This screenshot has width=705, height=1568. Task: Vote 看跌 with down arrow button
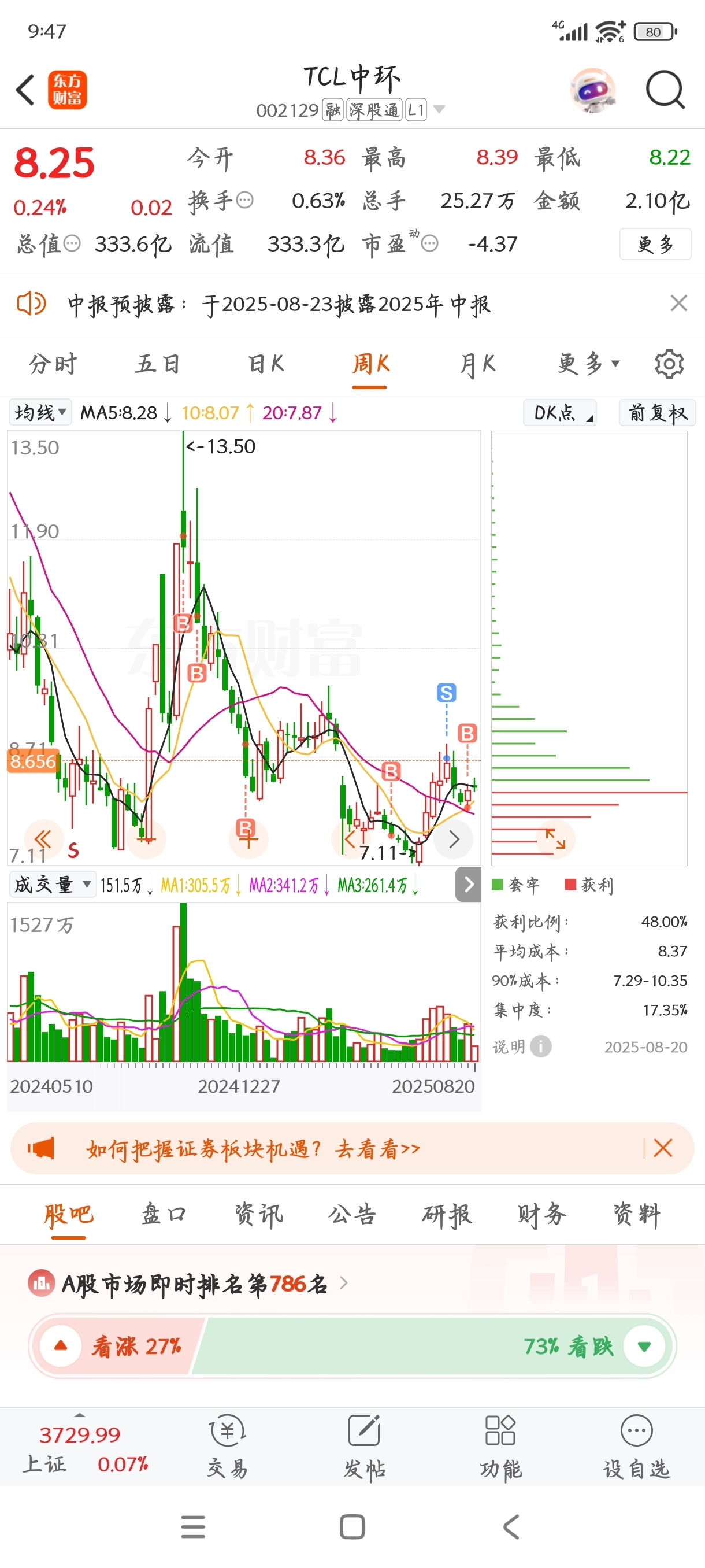tap(644, 1346)
